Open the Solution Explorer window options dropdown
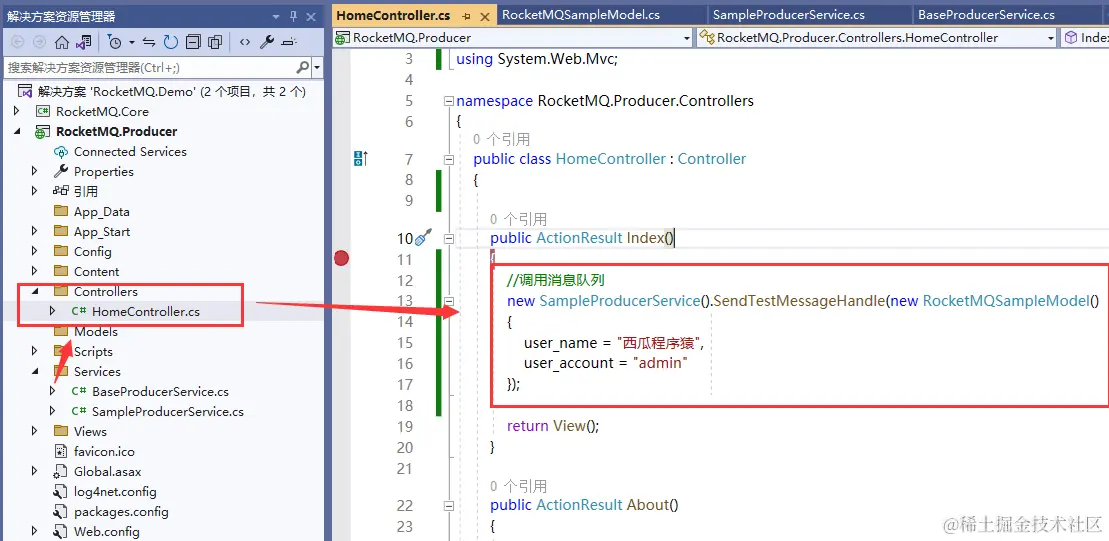The height and width of the screenshot is (541, 1109). (x=277, y=16)
